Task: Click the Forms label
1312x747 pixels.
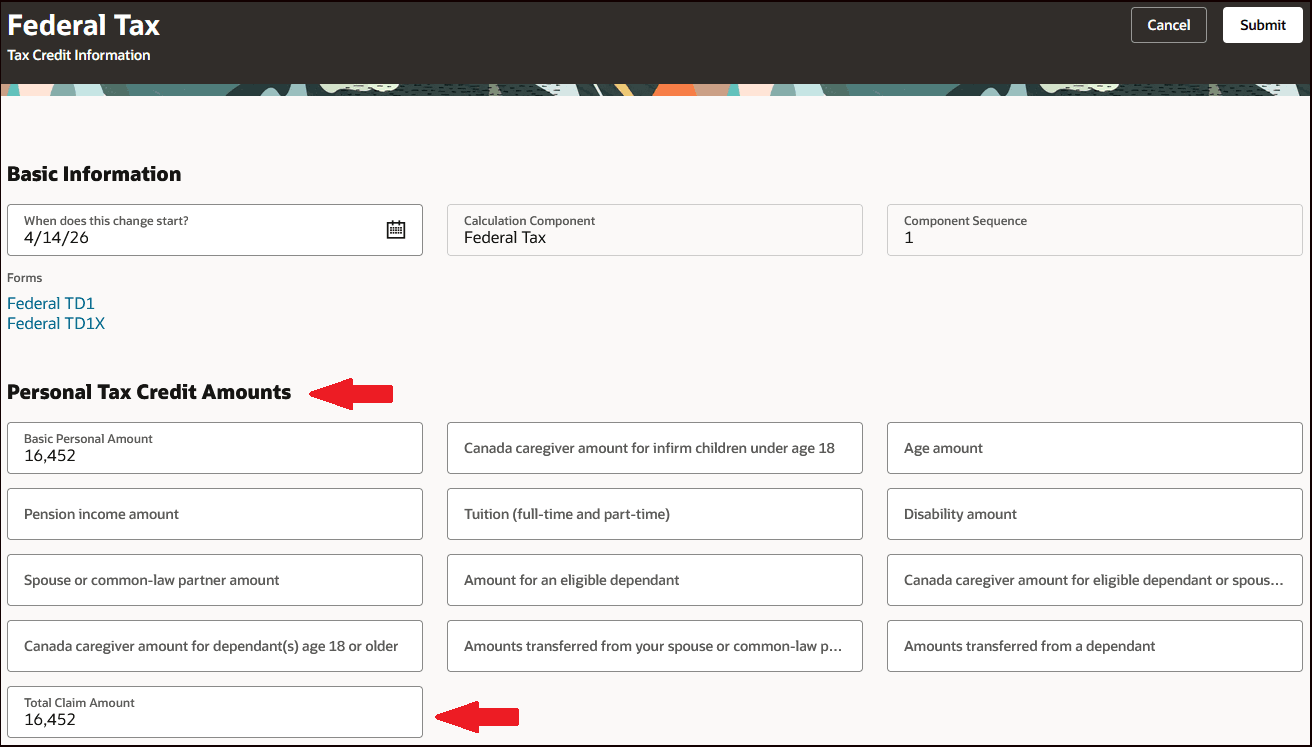Action: (25, 278)
